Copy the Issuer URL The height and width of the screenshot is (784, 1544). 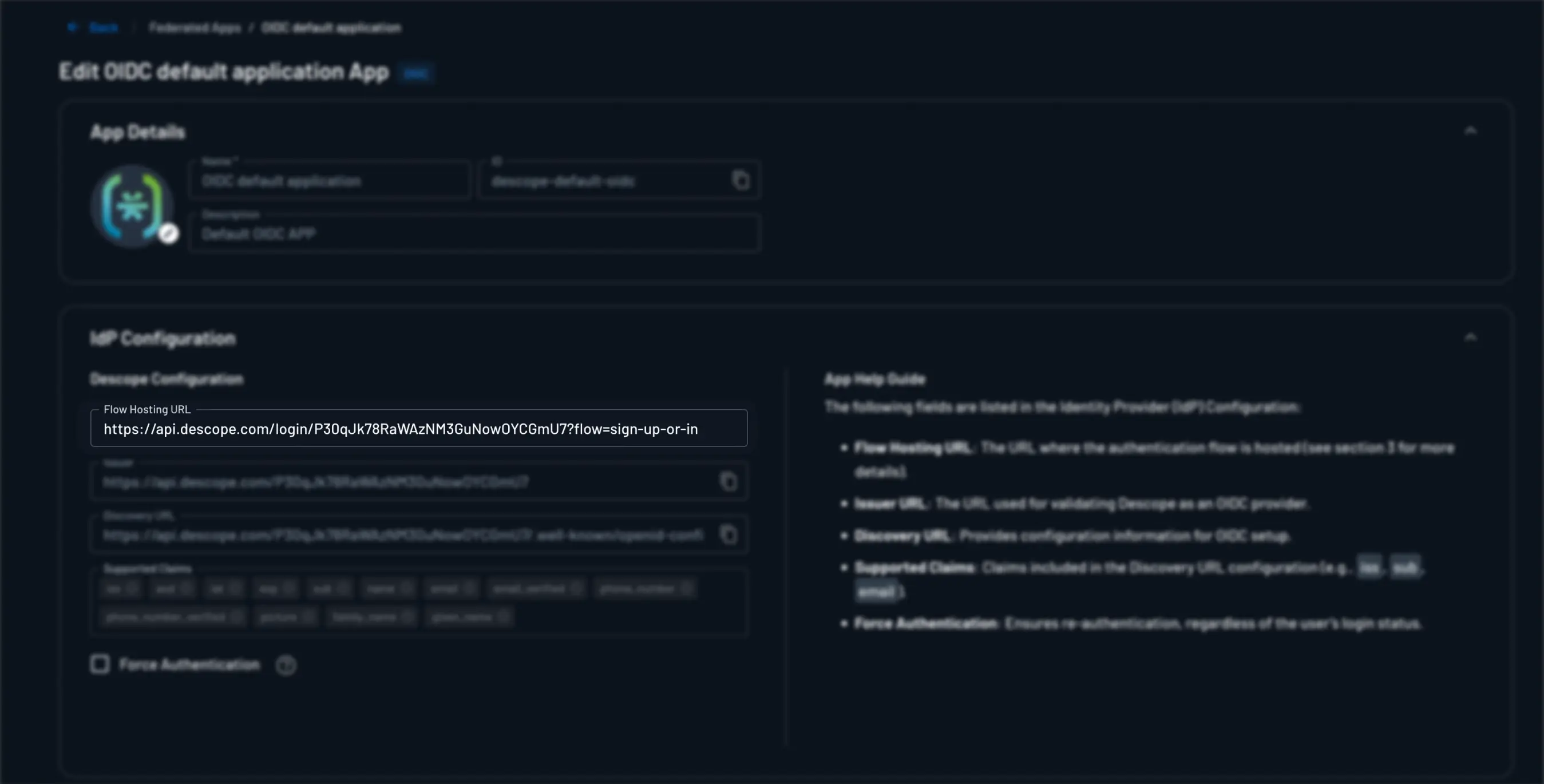[729, 481]
